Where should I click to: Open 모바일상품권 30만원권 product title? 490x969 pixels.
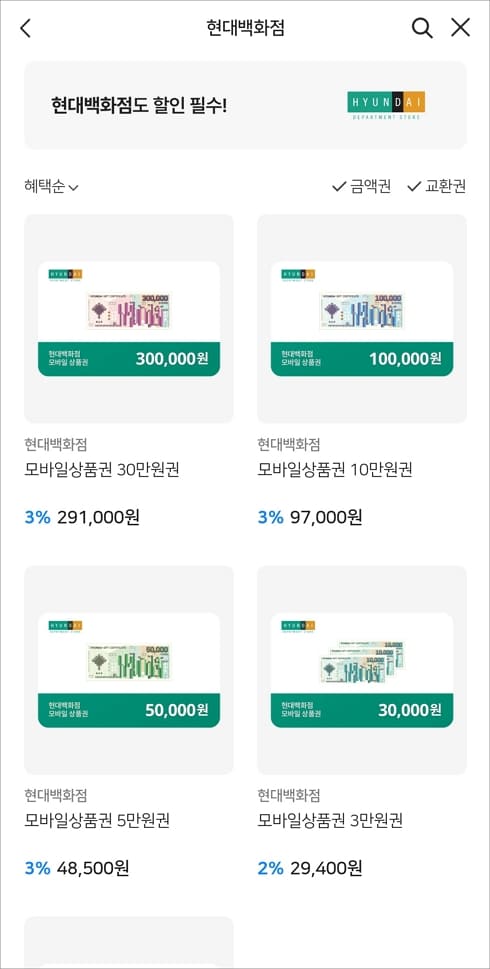[x=102, y=471]
